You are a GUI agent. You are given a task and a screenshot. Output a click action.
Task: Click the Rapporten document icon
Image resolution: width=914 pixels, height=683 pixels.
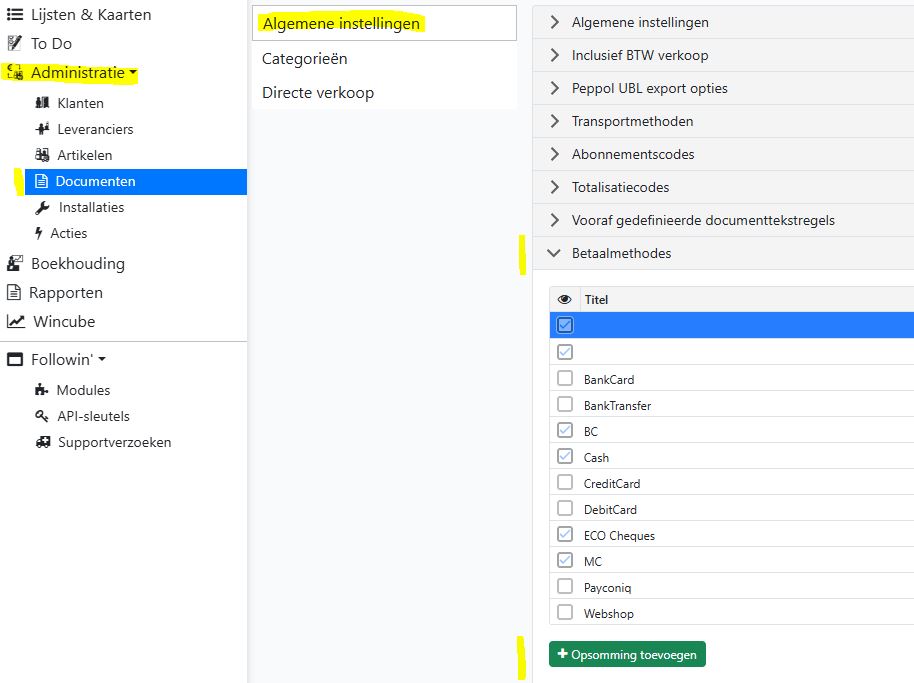pos(13,293)
